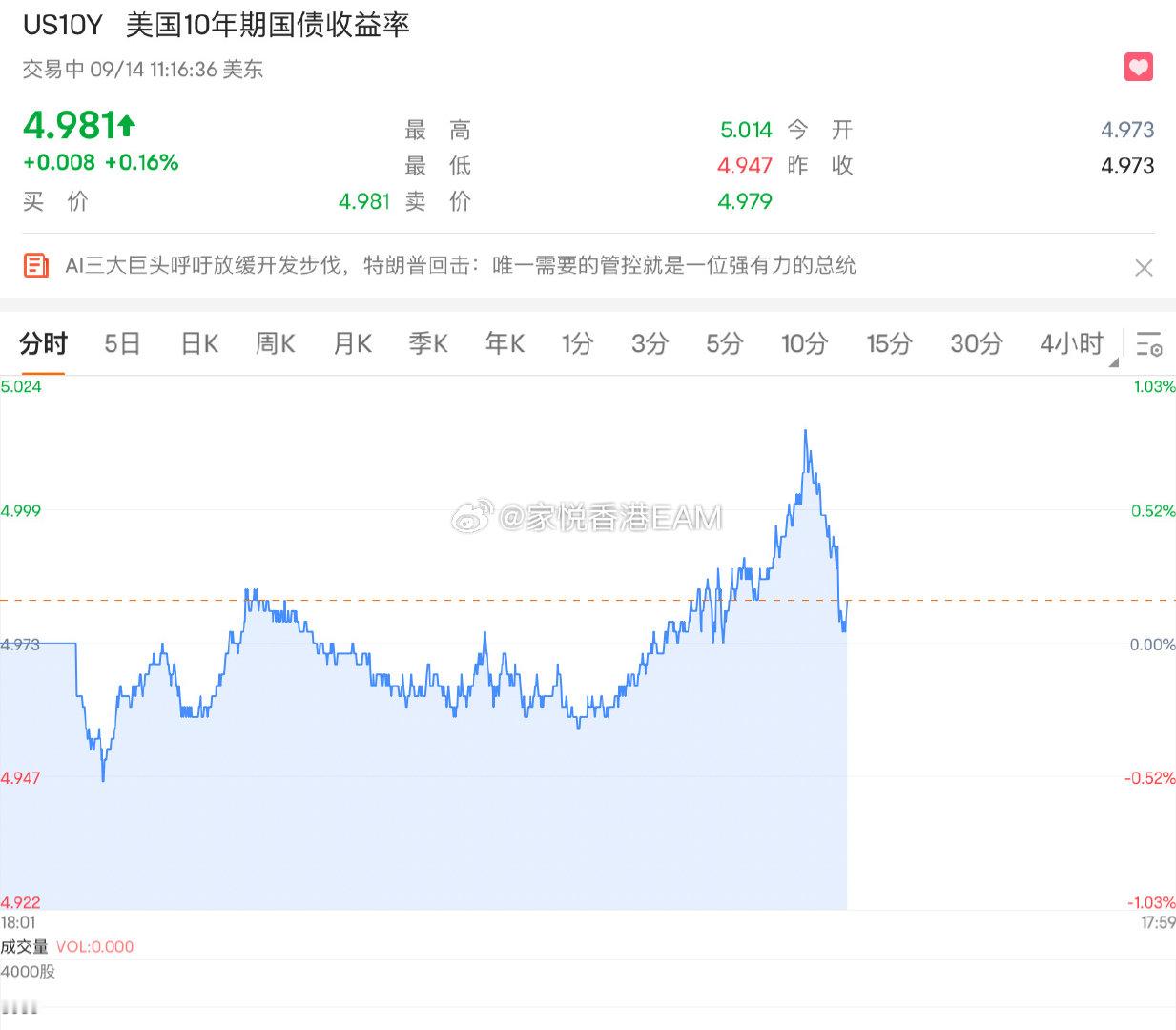Open the 月K chart tab
Screen dimensions: 1176x1030
click(x=352, y=343)
